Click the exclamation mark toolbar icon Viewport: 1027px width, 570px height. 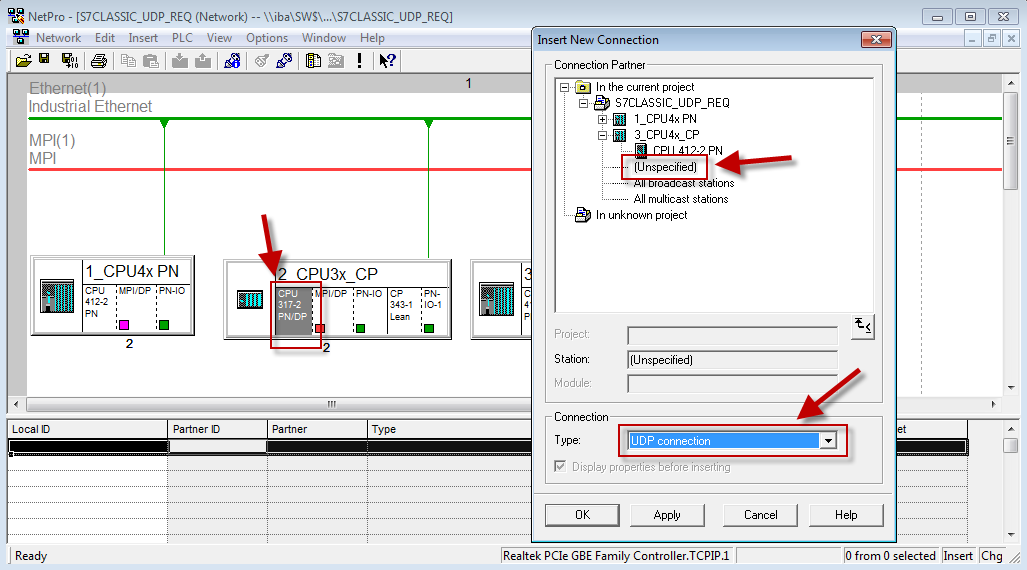[359, 60]
